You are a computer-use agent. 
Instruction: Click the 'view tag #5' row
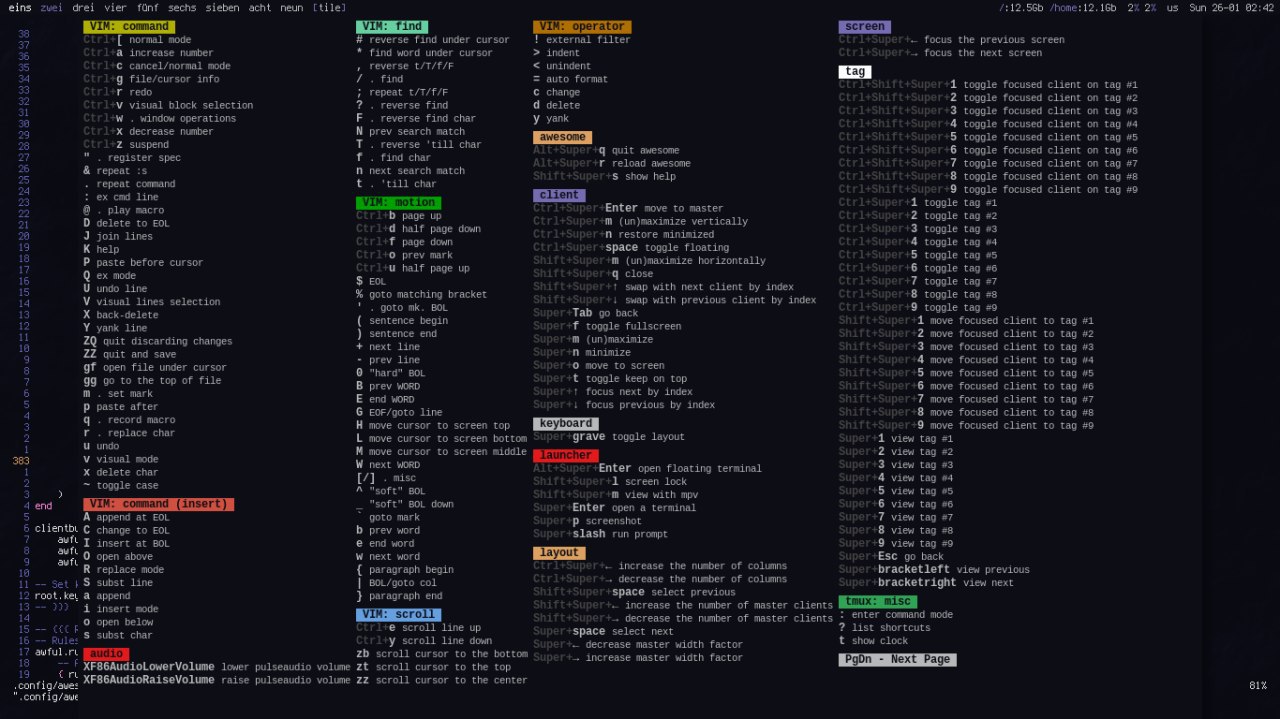click(x=895, y=491)
